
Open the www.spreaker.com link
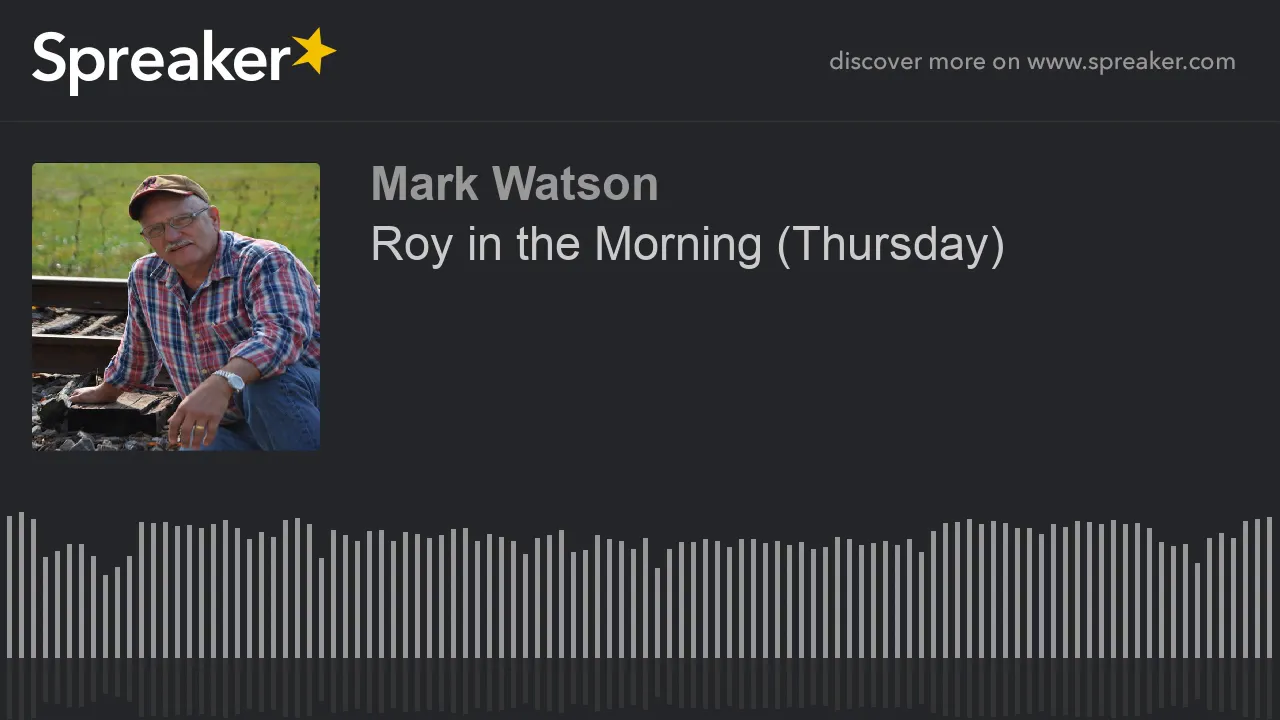1131,62
